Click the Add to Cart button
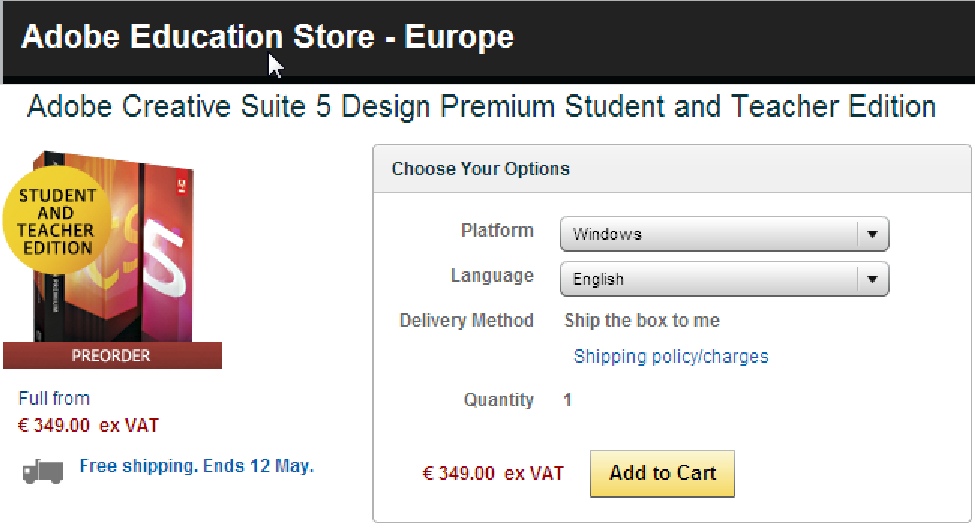975x528 pixels. coord(662,473)
